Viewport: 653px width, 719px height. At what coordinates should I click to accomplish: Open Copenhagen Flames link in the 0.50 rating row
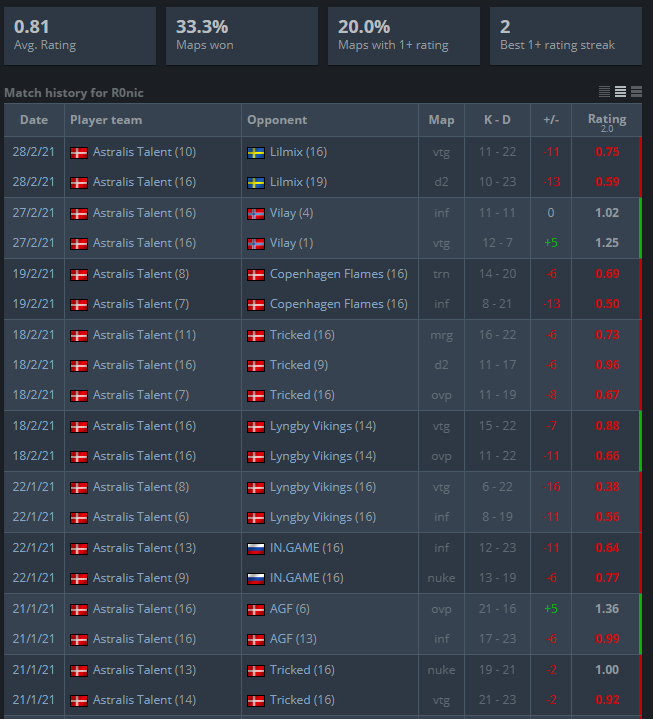pos(338,304)
